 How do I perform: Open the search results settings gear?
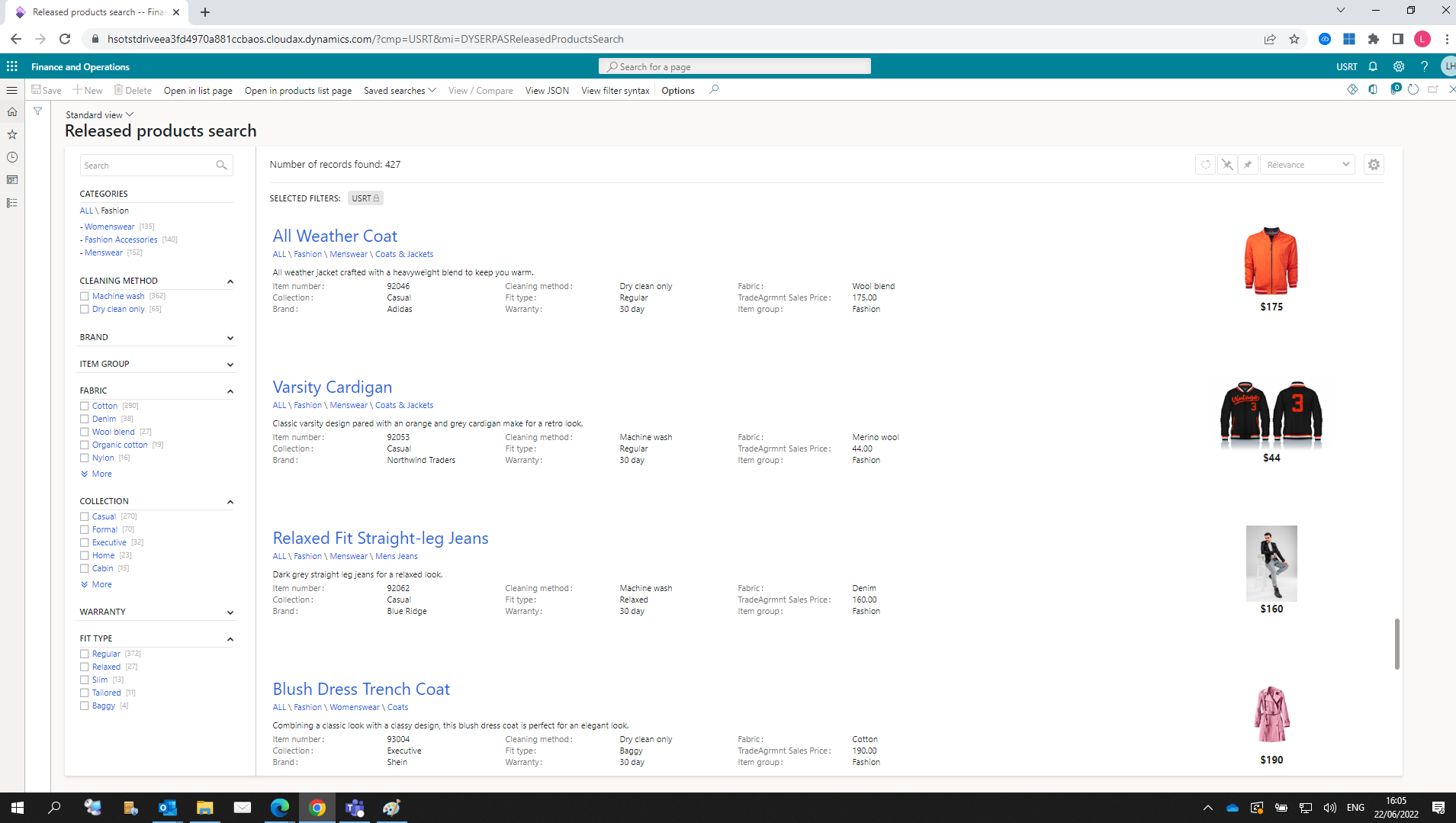[1374, 165]
